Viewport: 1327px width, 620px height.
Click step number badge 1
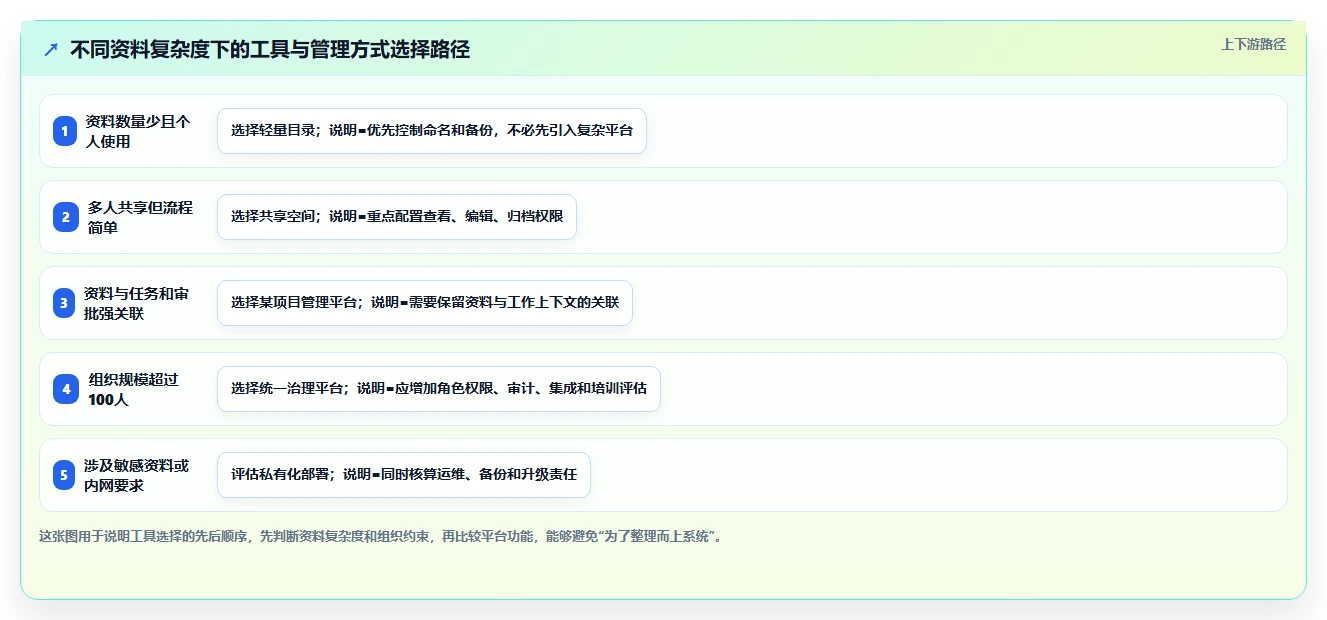tap(64, 131)
